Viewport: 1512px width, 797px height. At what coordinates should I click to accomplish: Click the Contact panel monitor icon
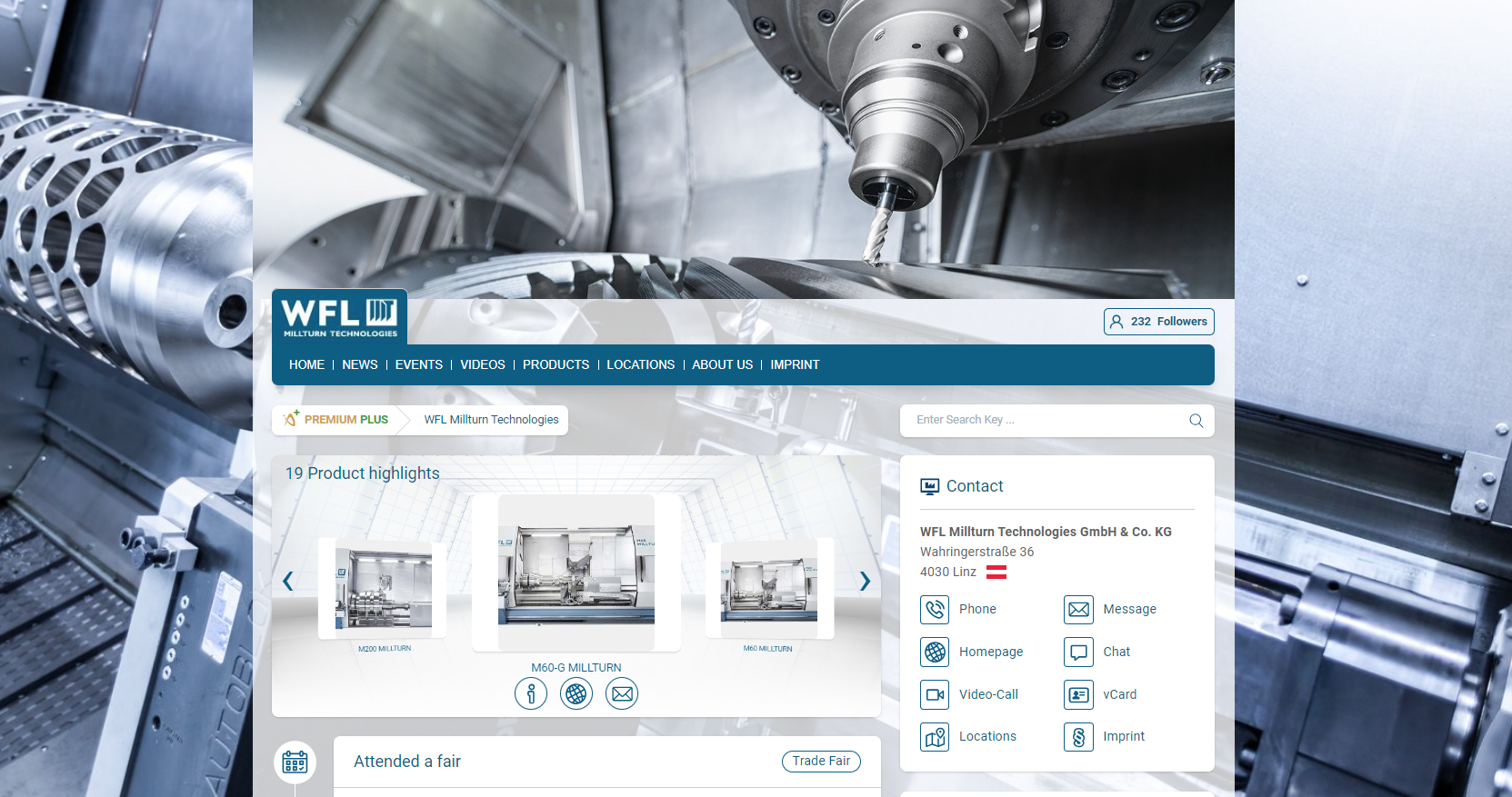point(929,486)
